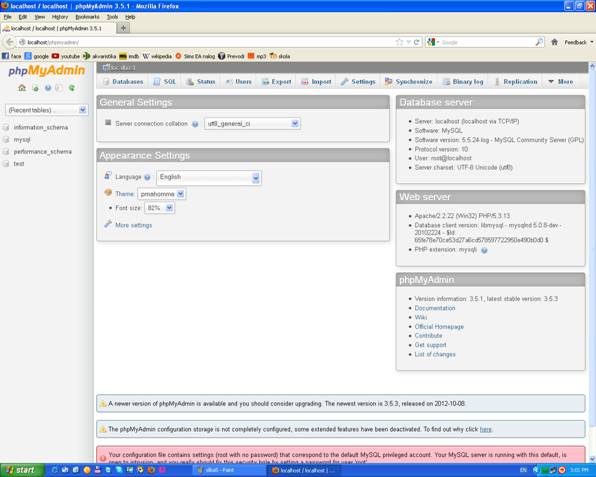Image resolution: width=596 pixels, height=477 pixels.
Task: Open the Wiki link
Action: click(421, 317)
